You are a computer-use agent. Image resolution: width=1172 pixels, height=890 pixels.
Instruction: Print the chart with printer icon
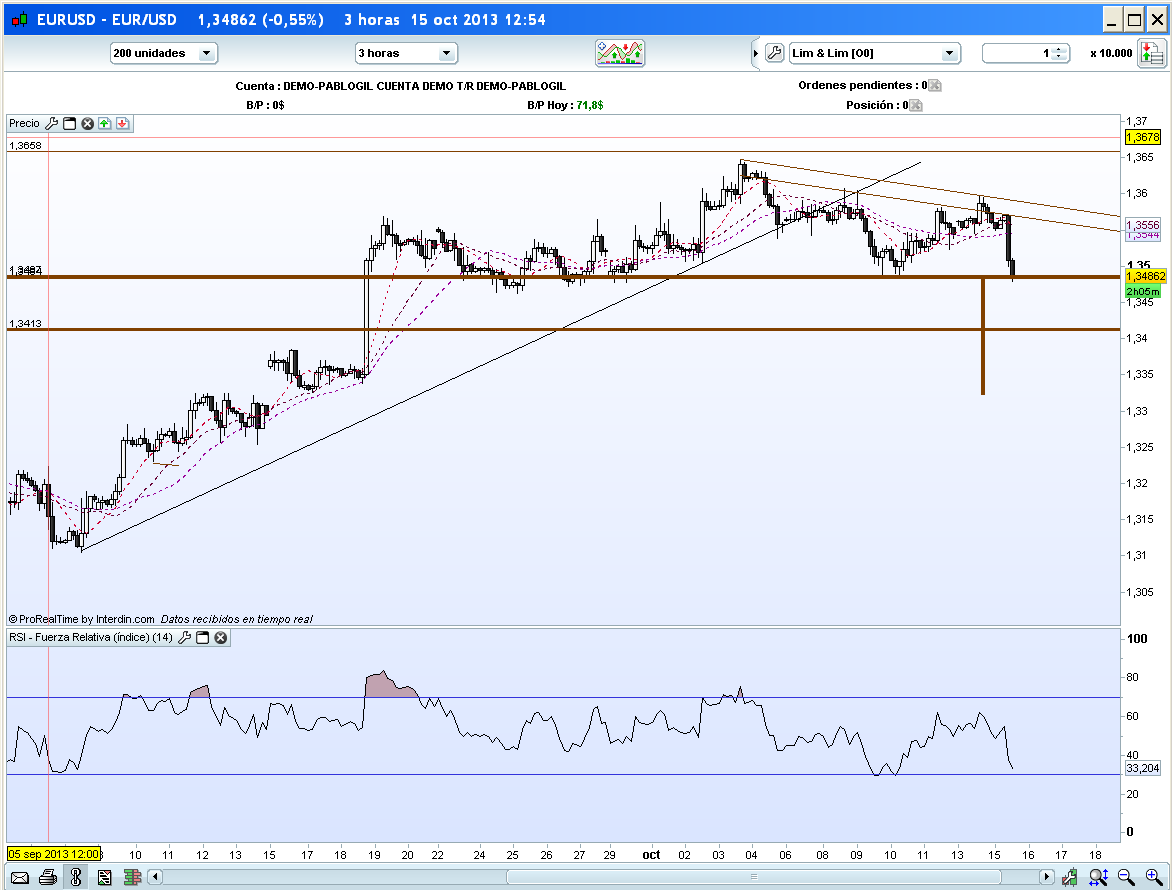(47, 878)
